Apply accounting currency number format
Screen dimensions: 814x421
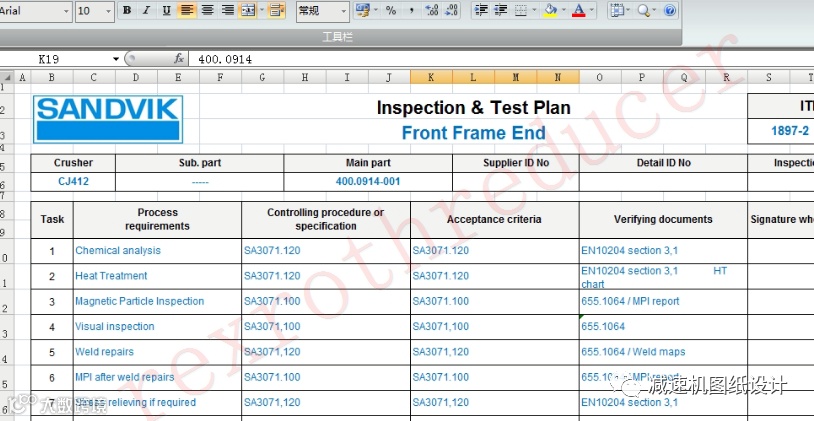point(363,10)
